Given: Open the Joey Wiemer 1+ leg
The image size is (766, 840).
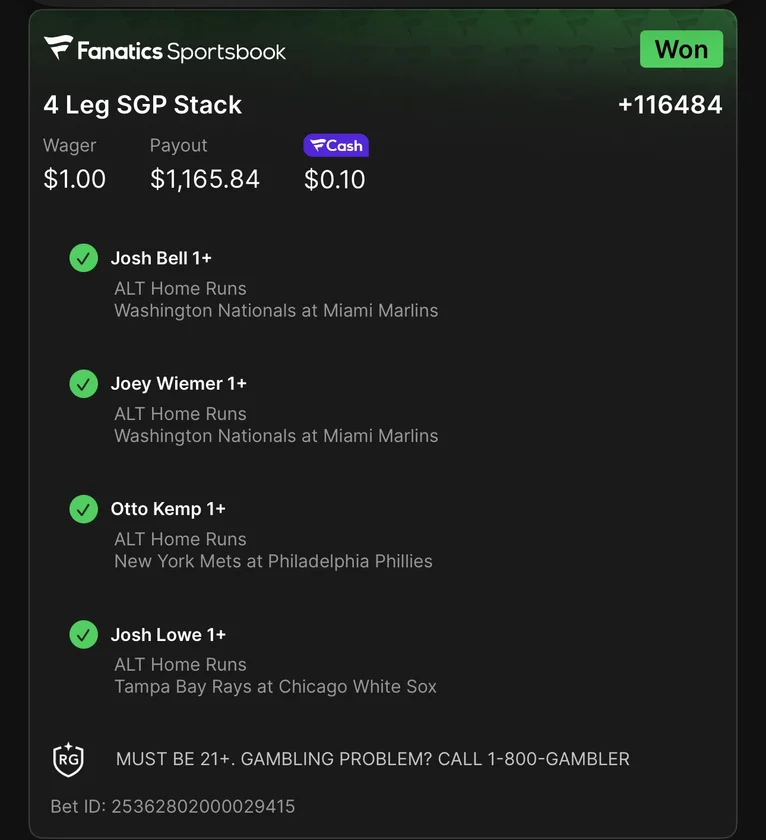Looking at the screenshot, I should [178, 383].
